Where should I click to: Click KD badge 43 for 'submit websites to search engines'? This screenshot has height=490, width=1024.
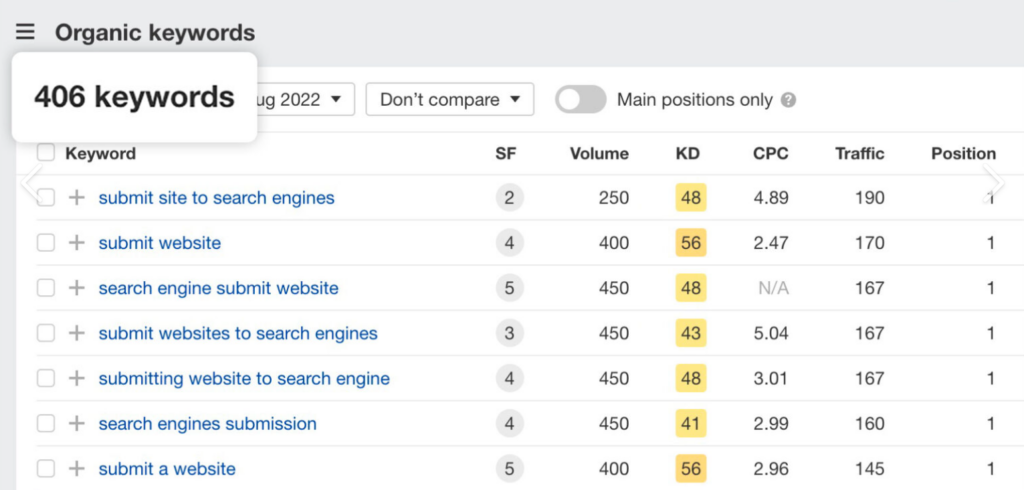point(691,333)
